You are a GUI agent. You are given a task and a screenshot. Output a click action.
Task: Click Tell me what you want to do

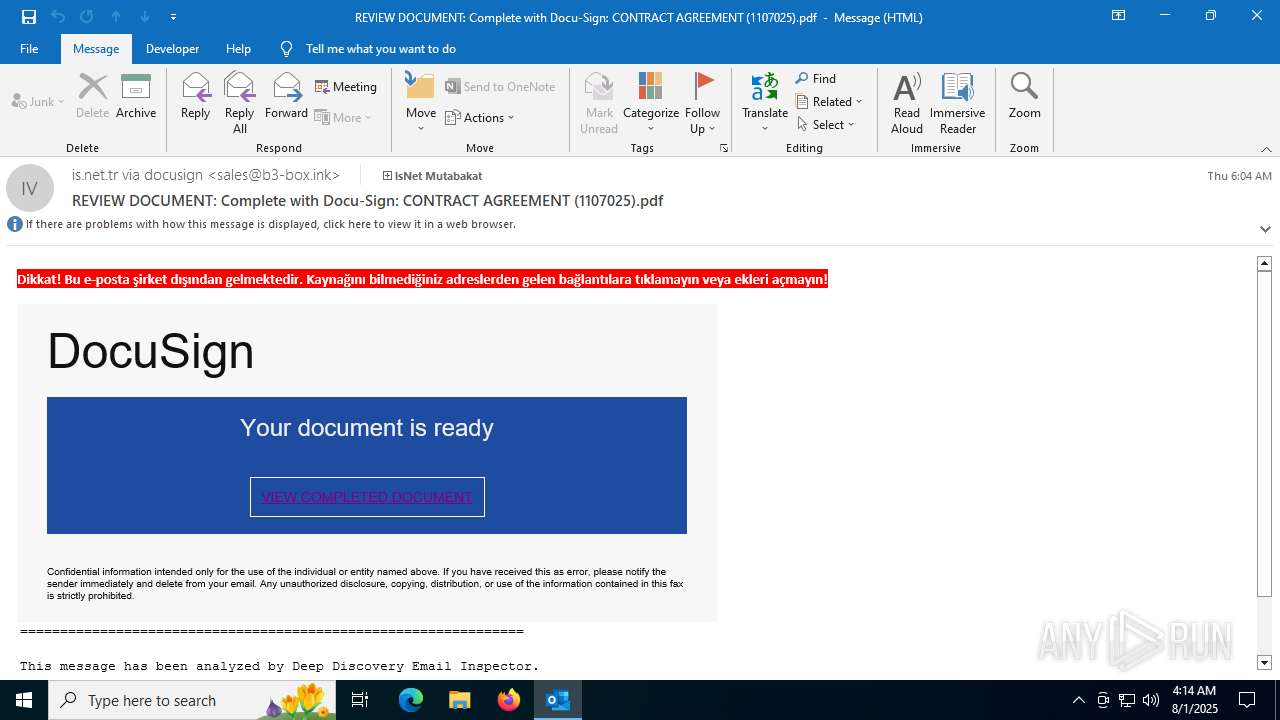point(380,48)
